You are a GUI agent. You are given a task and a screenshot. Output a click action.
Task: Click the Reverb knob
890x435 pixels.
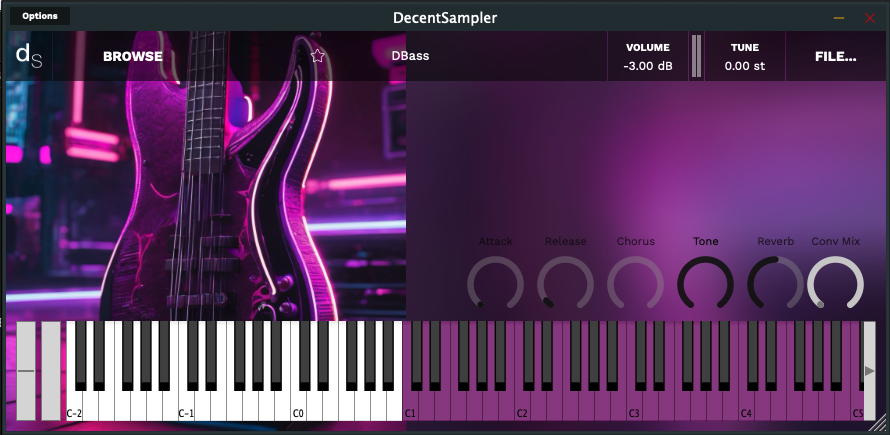(775, 283)
